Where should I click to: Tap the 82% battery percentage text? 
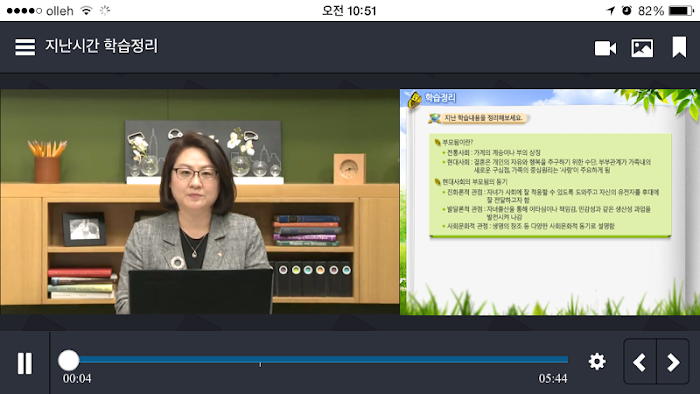(651, 11)
